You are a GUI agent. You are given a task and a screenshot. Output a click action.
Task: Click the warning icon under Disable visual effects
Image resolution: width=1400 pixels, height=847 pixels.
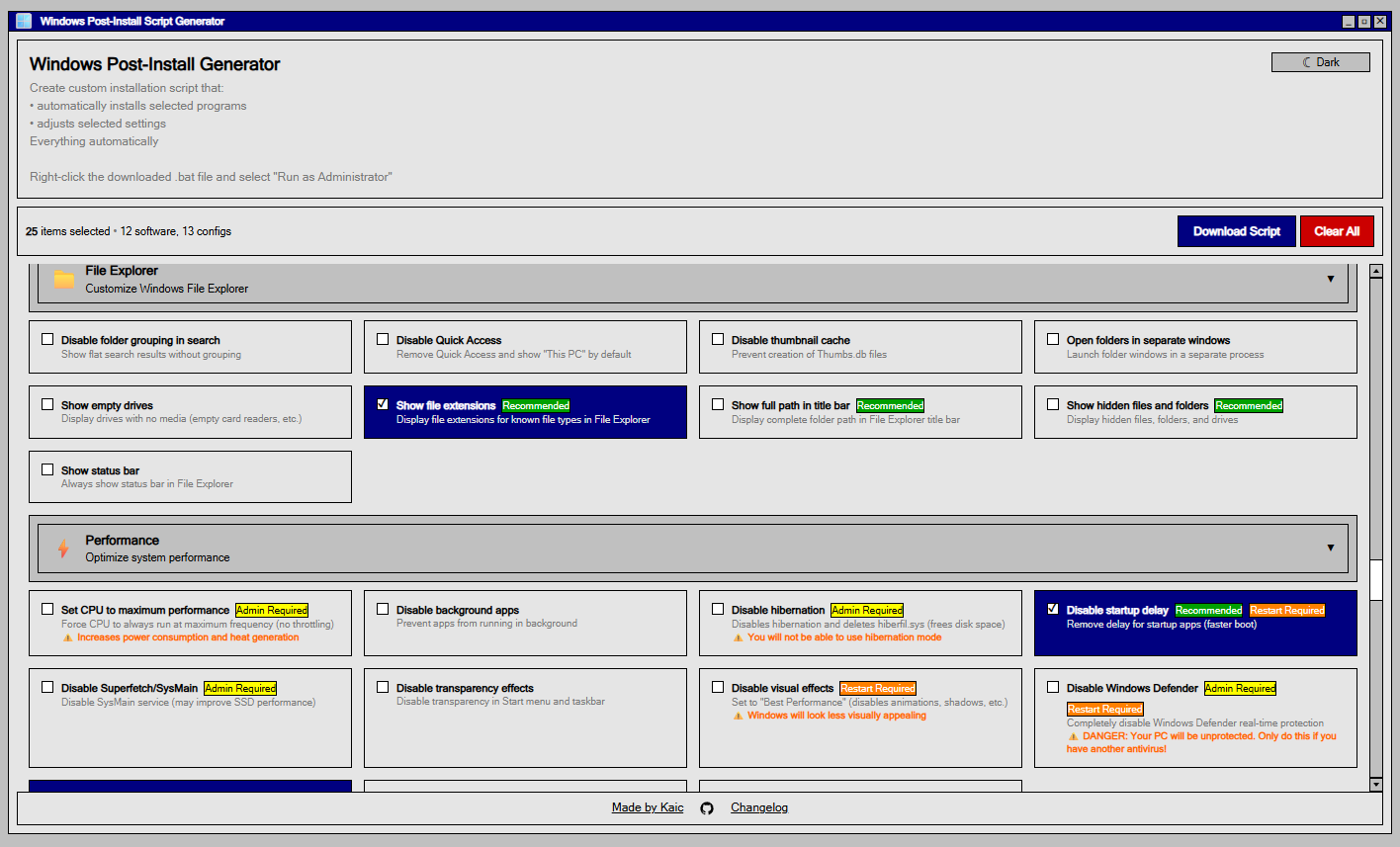click(739, 716)
